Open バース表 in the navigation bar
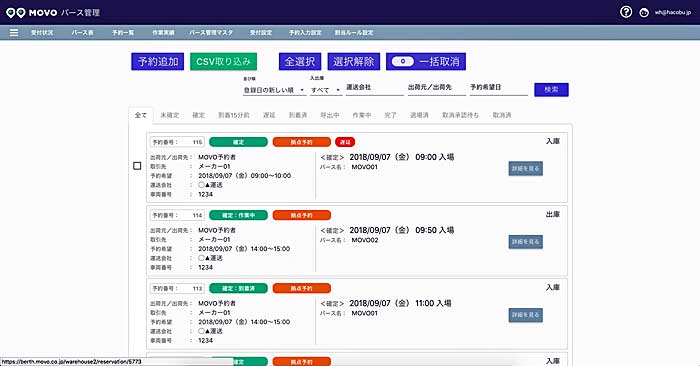Screen dimensions: 700x366 [x=83, y=33]
